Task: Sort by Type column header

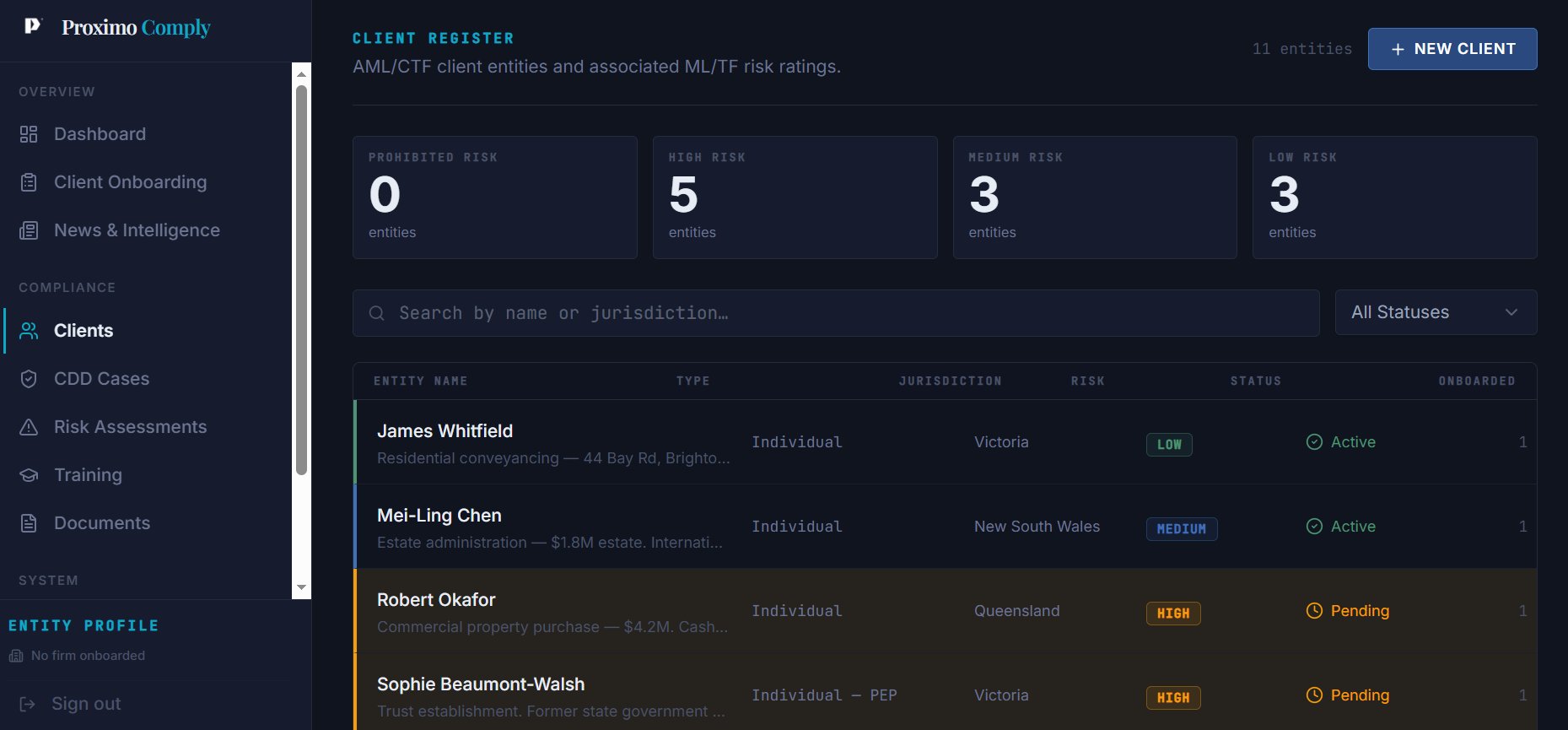Action: tap(692, 381)
